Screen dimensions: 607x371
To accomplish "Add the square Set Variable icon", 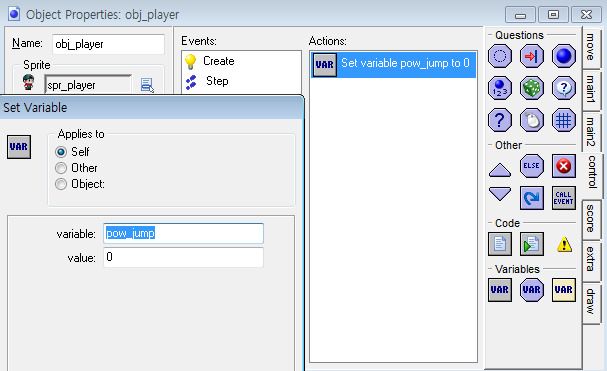I will 500,290.
